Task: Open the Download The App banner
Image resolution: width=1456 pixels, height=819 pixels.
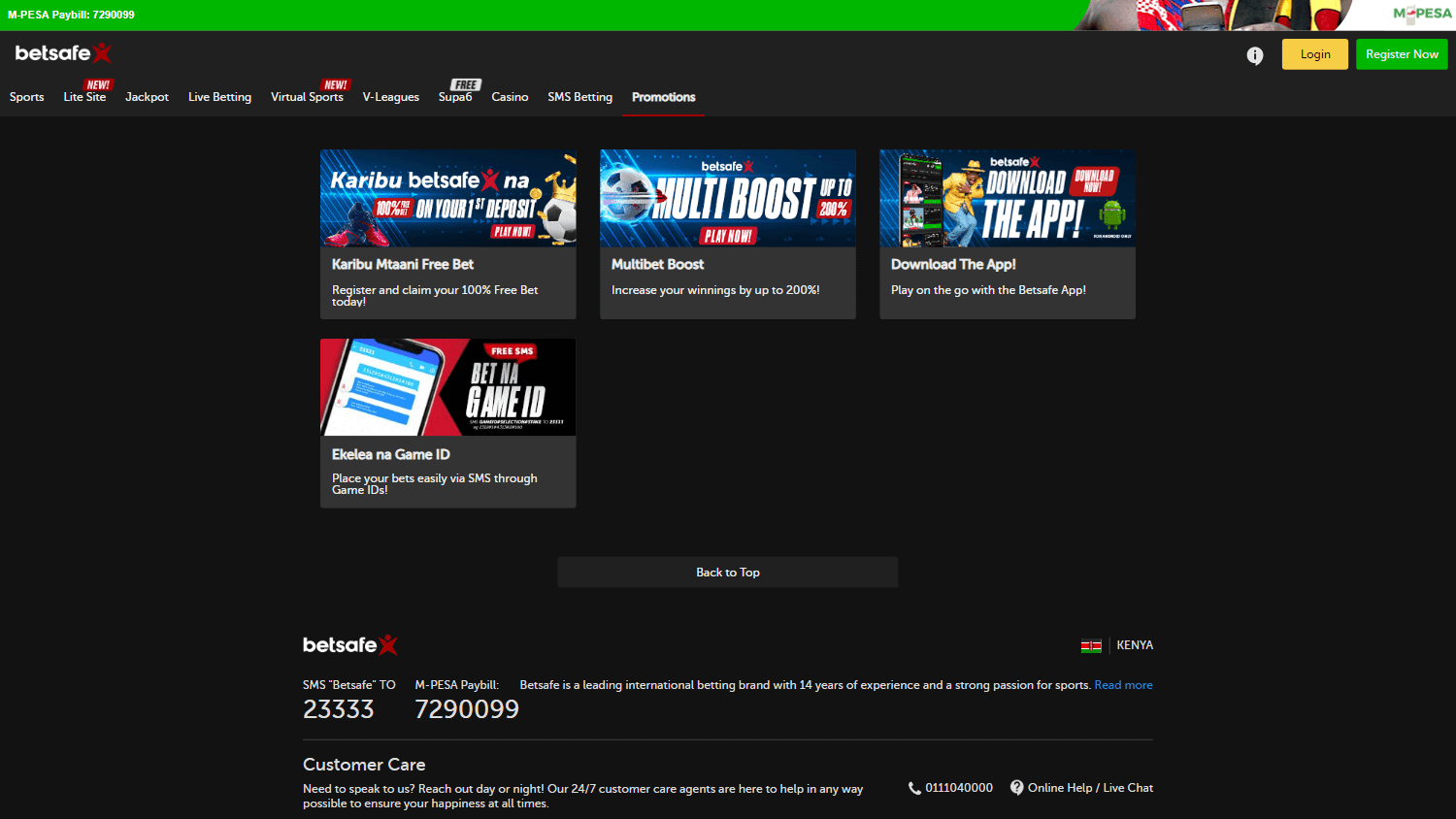Action: [1008, 198]
